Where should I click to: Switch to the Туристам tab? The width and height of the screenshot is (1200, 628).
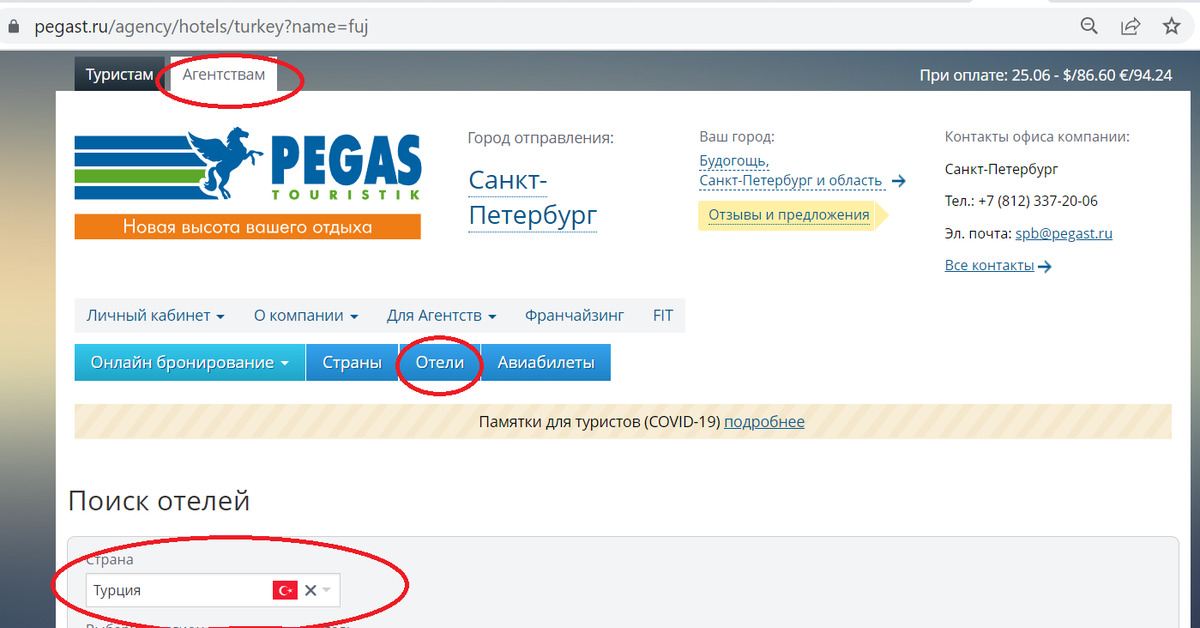119,75
